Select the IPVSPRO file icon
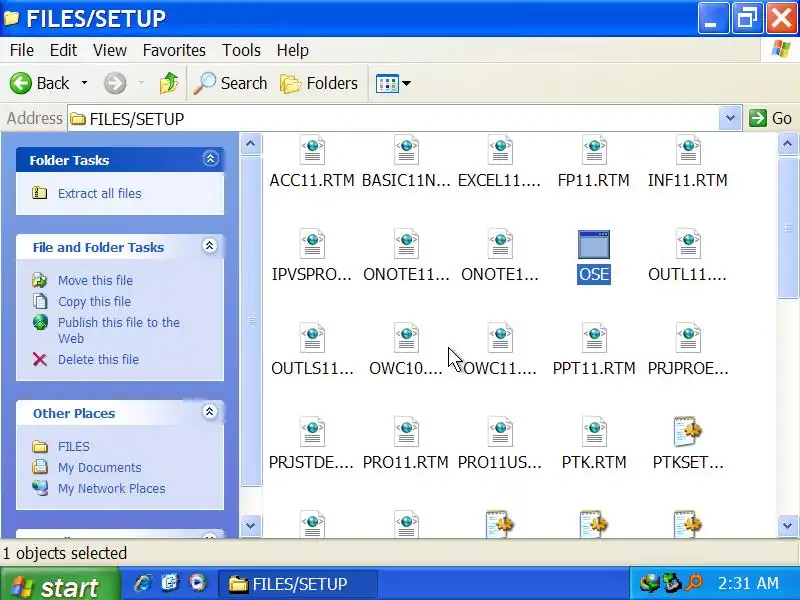Image resolution: width=800 pixels, height=600 pixels. pos(312,244)
